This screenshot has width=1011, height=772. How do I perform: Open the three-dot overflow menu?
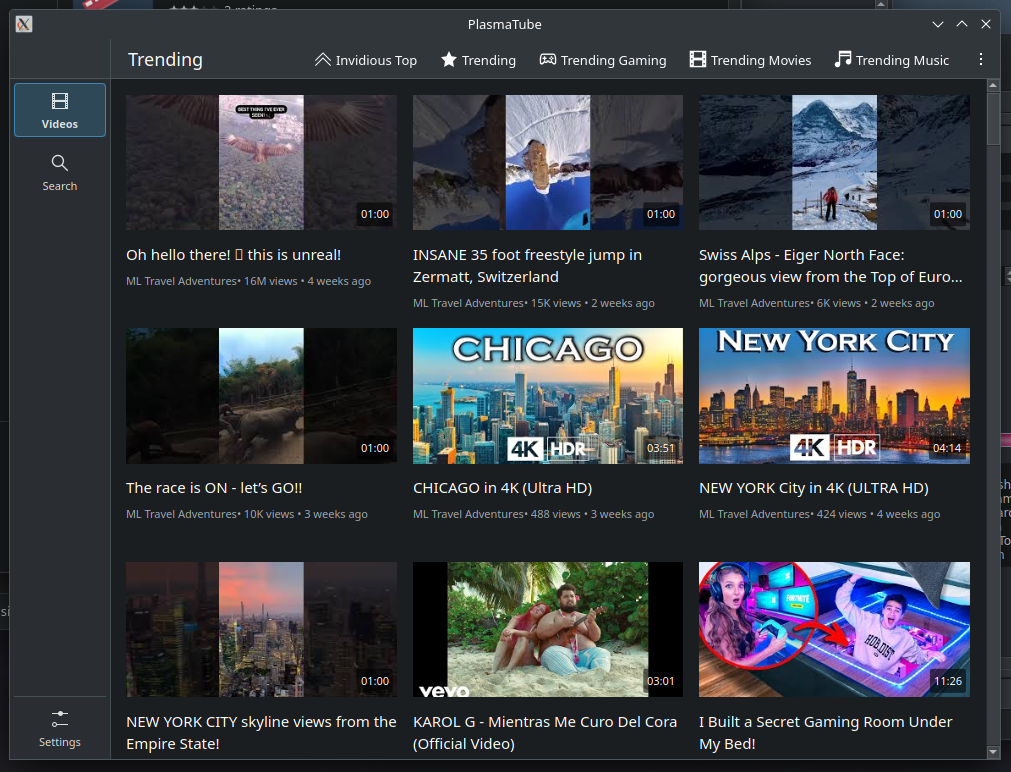coord(981,59)
